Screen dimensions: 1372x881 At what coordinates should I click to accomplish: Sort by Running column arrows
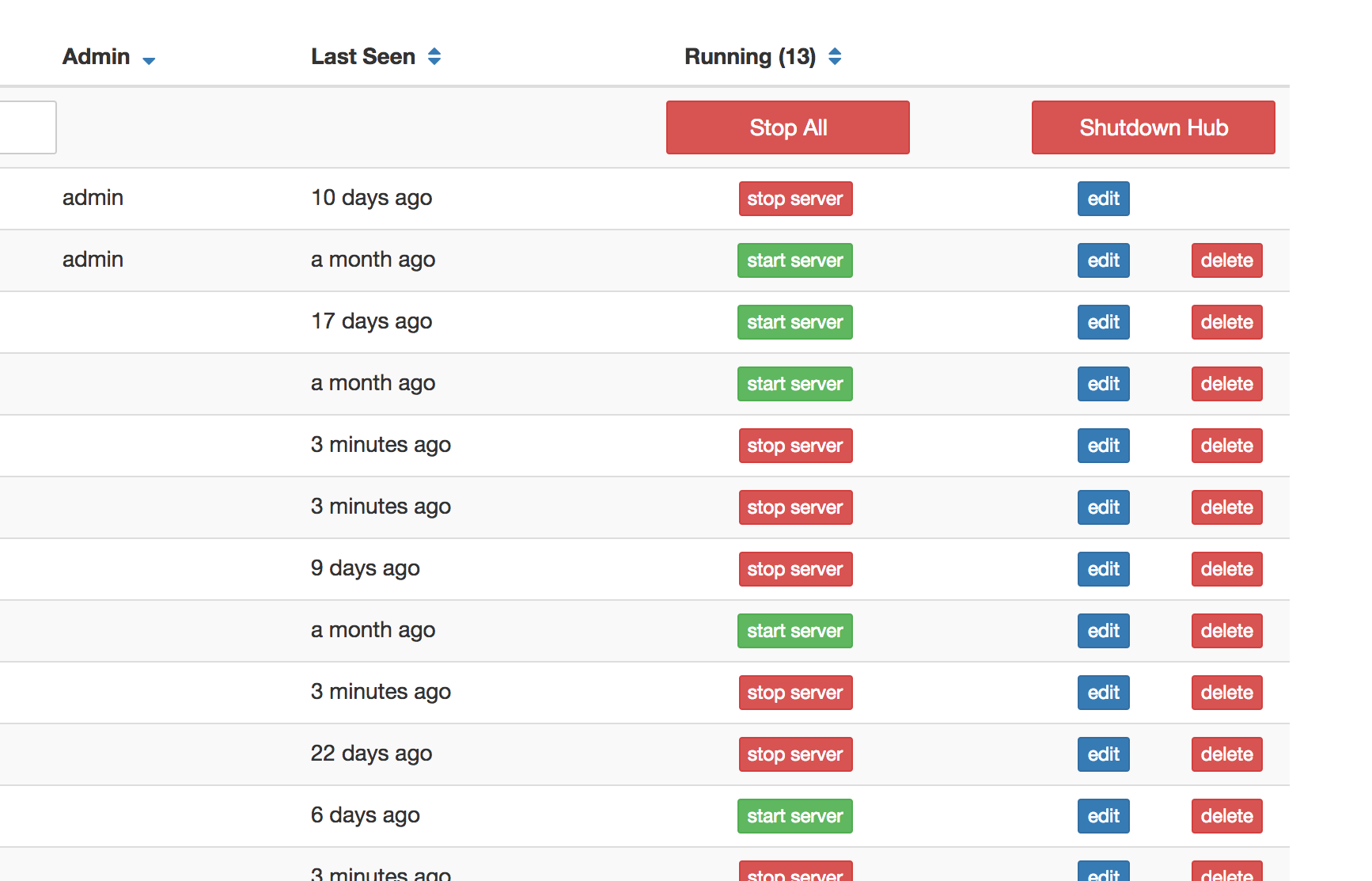point(835,56)
